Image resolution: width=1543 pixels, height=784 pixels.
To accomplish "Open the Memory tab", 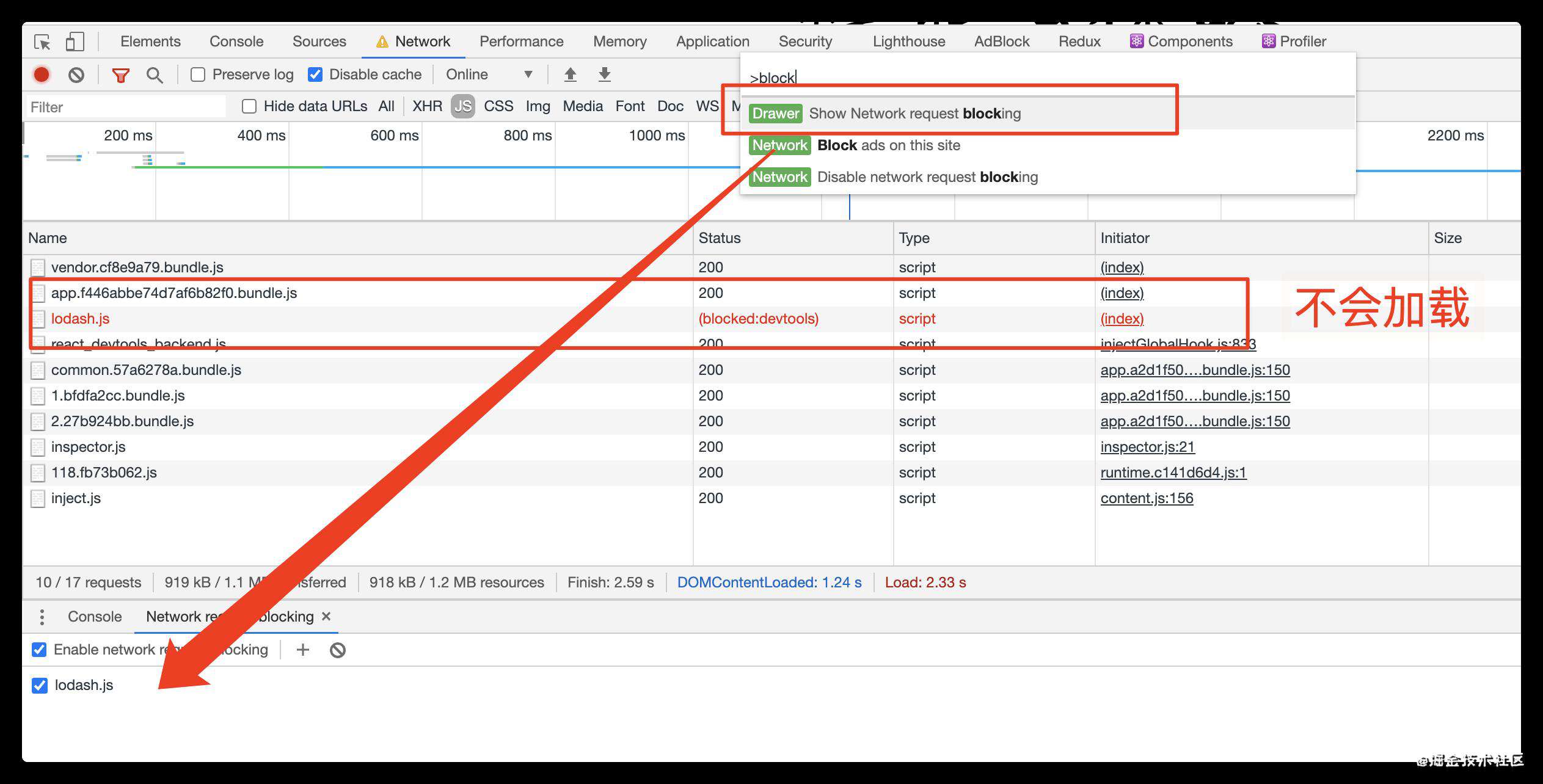I will 619,42.
